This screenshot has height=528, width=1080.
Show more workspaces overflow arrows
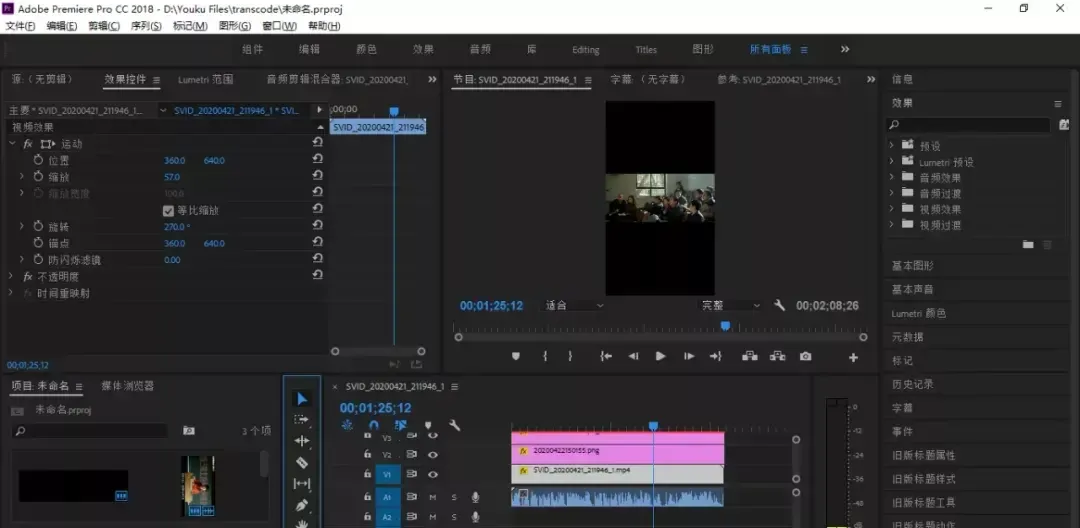845,50
